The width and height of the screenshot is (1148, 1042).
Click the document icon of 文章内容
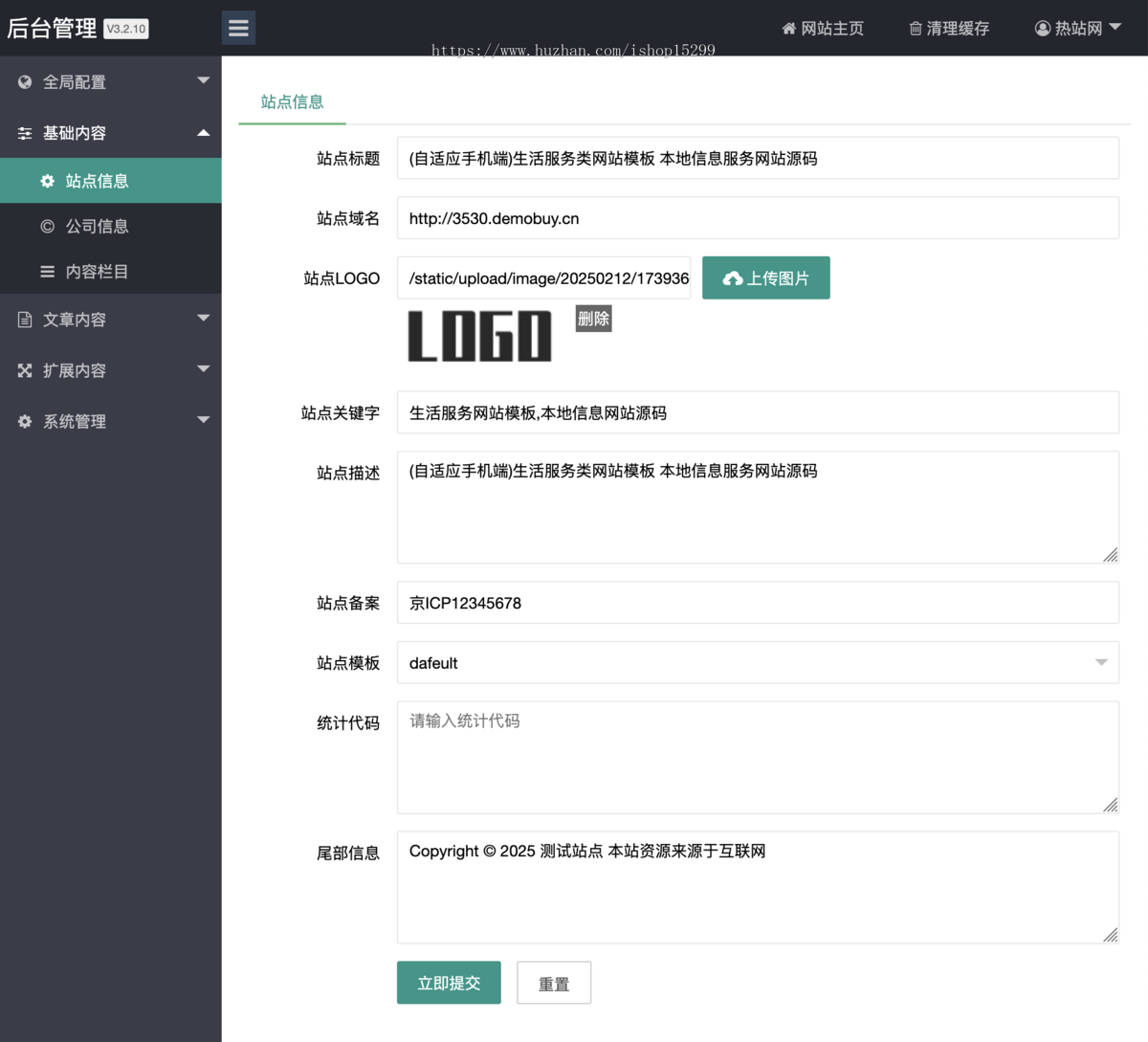point(25,320)
